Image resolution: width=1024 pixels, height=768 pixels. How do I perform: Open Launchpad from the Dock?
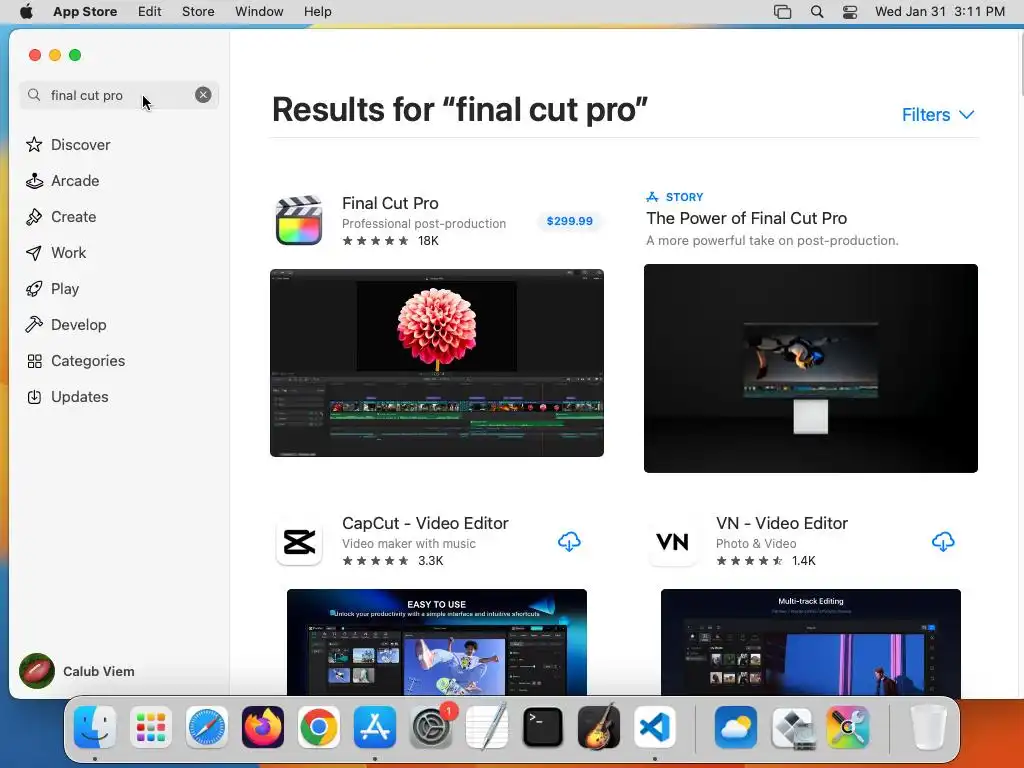[151, 727]
